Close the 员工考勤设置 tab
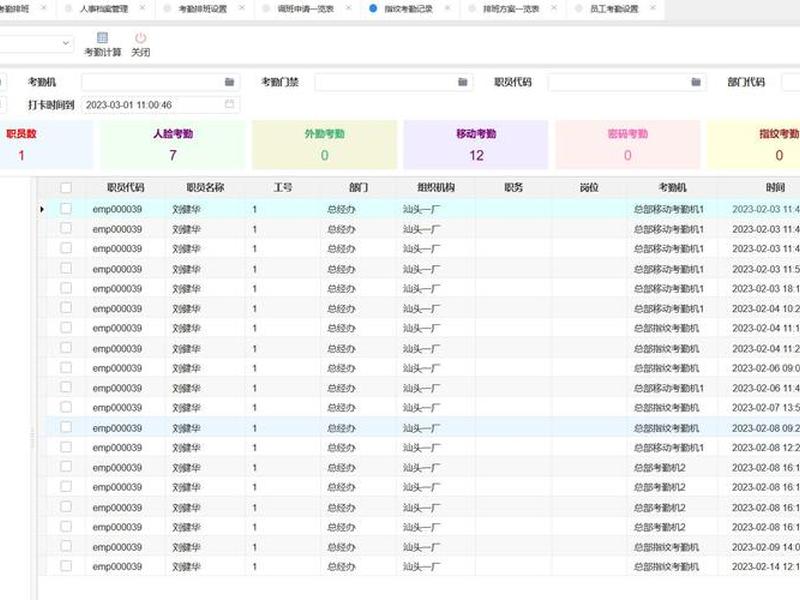This screenshot has width=800, height=600. pos(653,8)
